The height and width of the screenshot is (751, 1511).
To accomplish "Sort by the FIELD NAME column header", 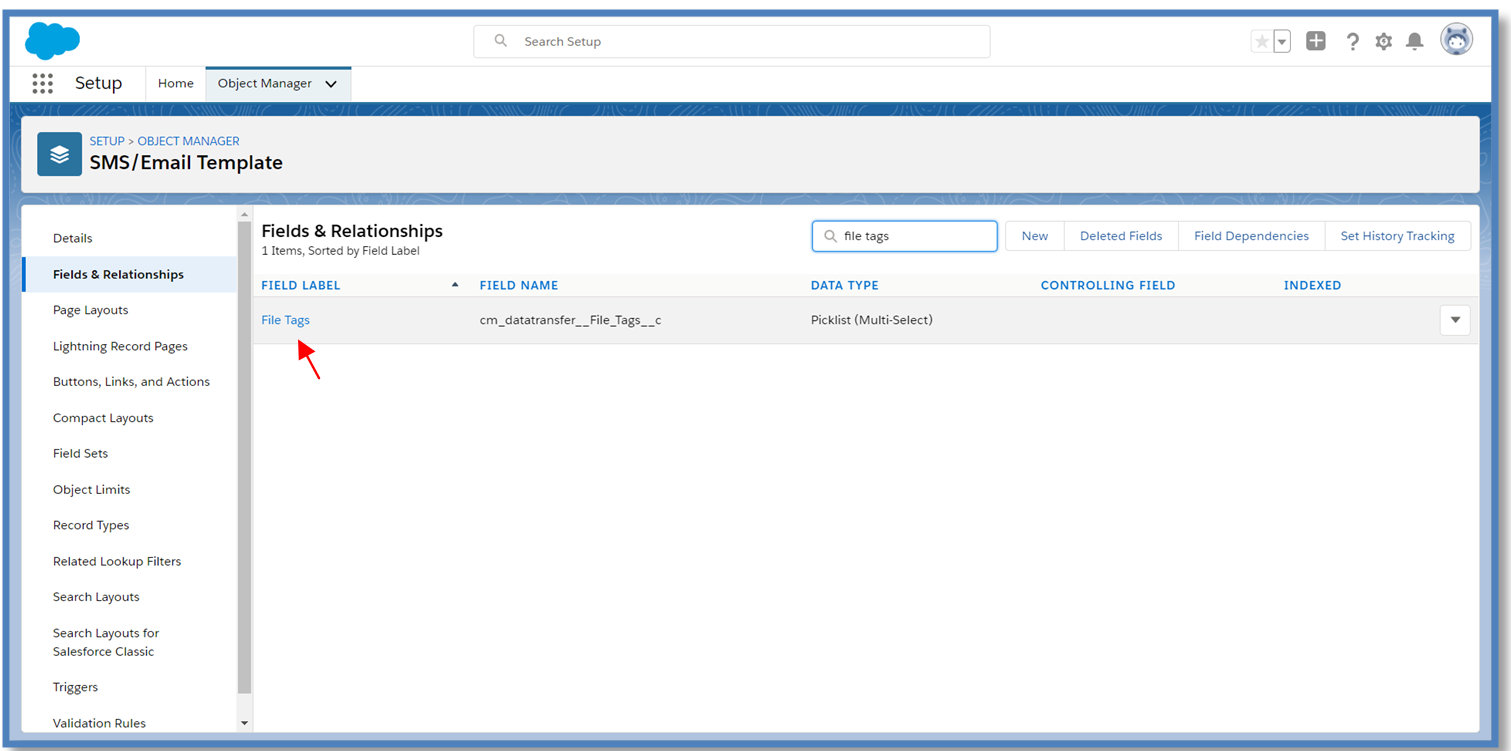I will pyautogui.click(x=519, y=285).
